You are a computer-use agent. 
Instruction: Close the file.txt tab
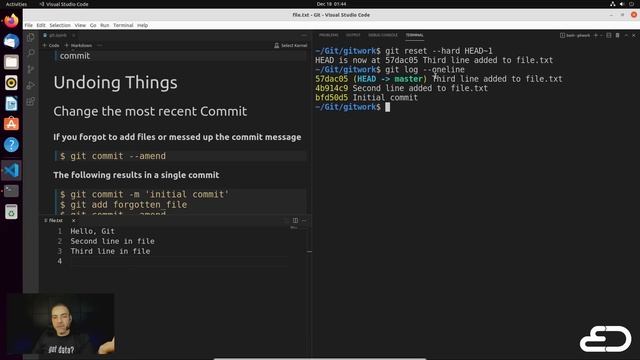pos(73,220)
